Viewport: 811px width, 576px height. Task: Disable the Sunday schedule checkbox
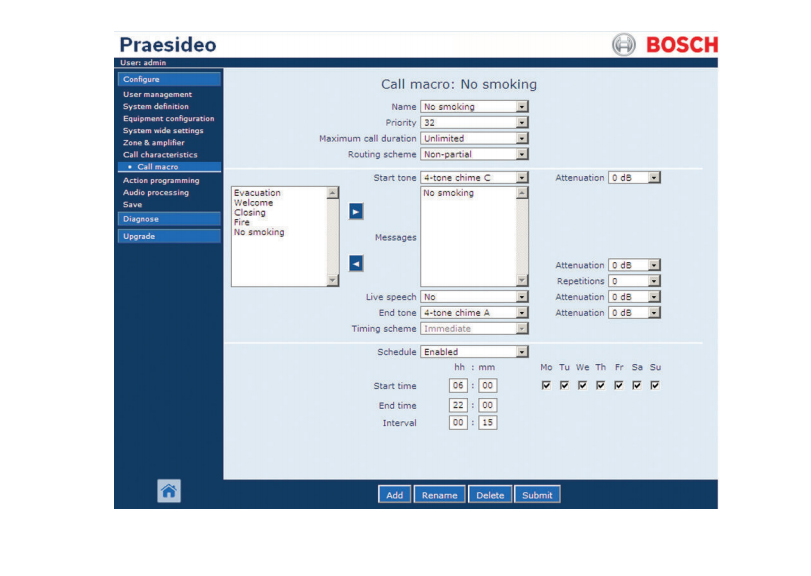655,385
